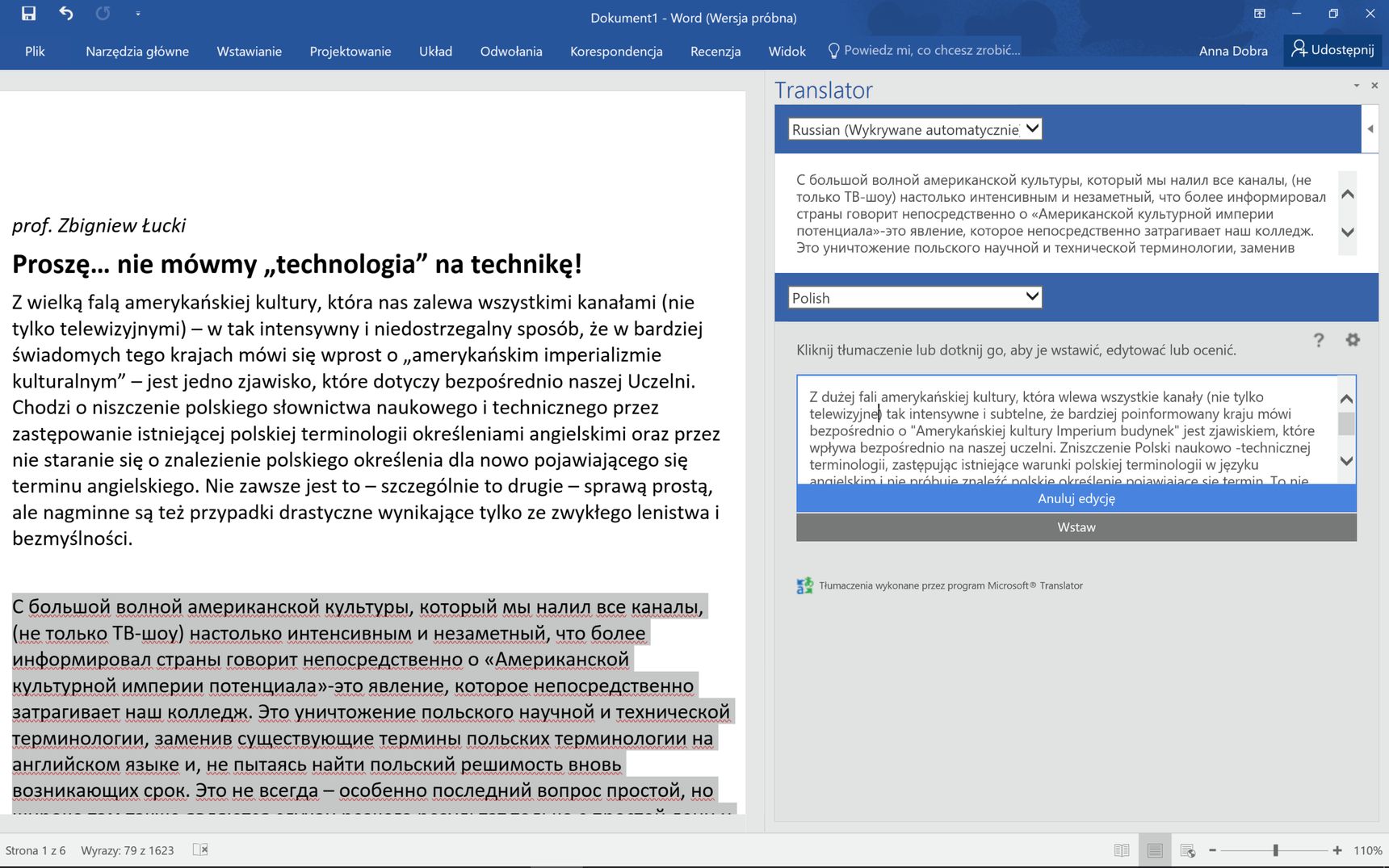Open the Polish target language dropdown
The height and width of the screenshot is (868, 1389).
tap(915, 297)
